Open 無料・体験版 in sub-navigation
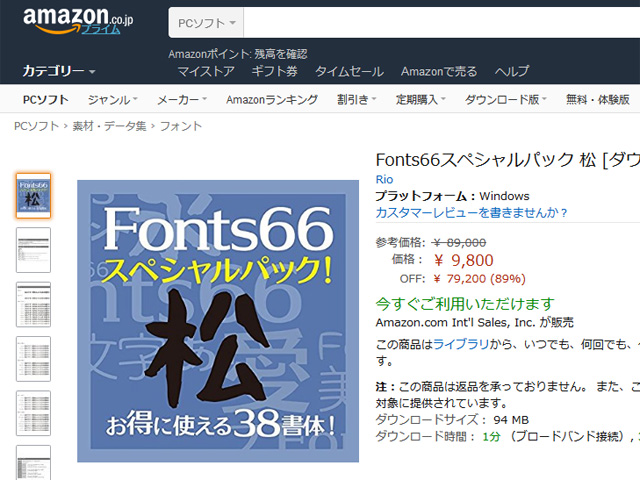The image size is (640, 480). pos(598,100)
